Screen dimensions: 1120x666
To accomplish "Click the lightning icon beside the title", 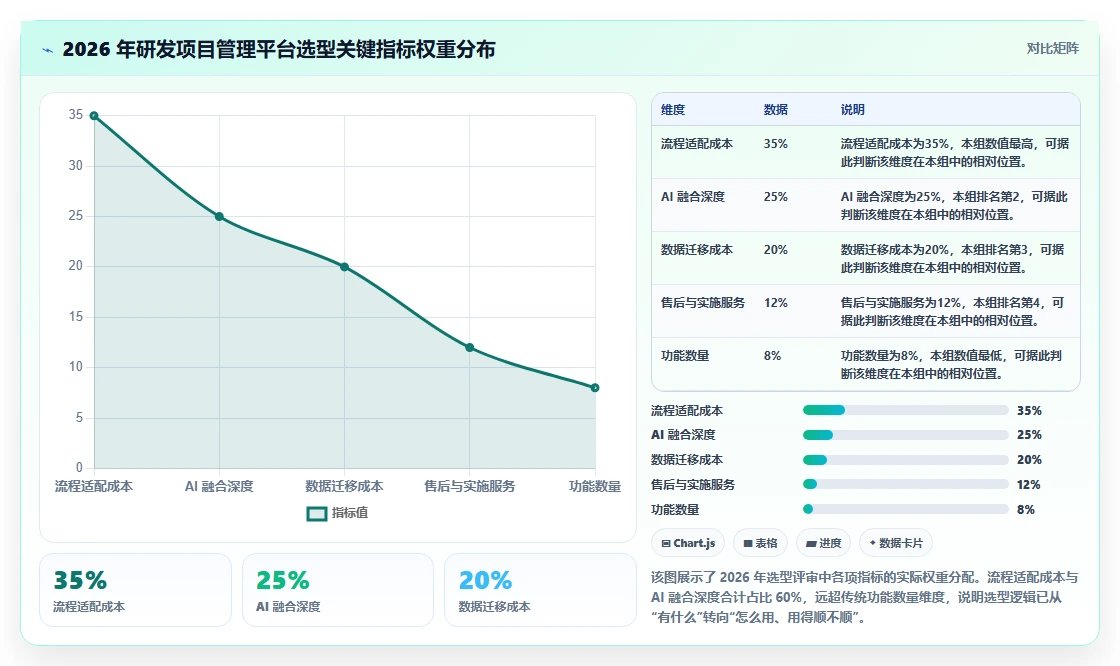I will click(x=48, y=51).
